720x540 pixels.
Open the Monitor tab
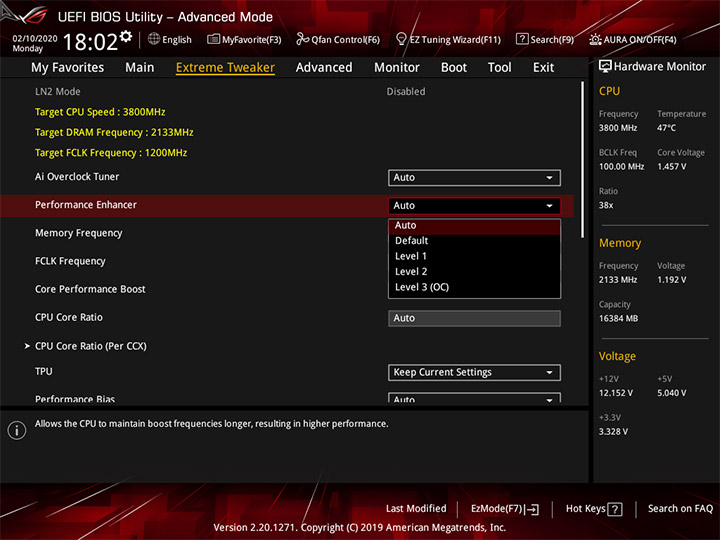[x=397, y=68]
